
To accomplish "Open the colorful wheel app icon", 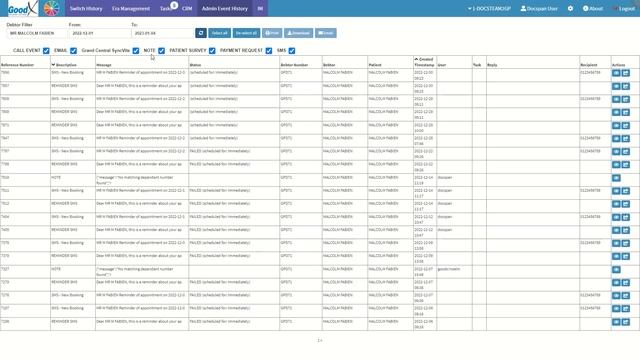I will 51,8.
